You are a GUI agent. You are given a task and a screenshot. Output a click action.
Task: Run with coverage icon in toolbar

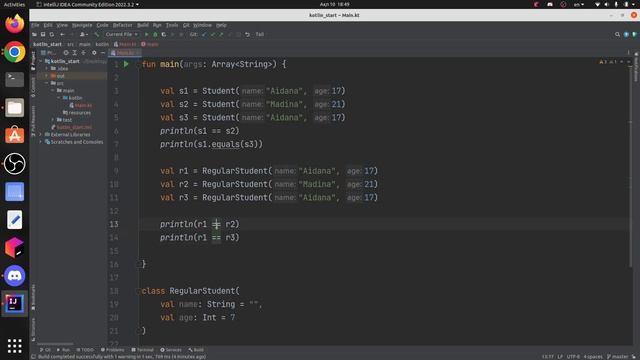pos(164,35)
